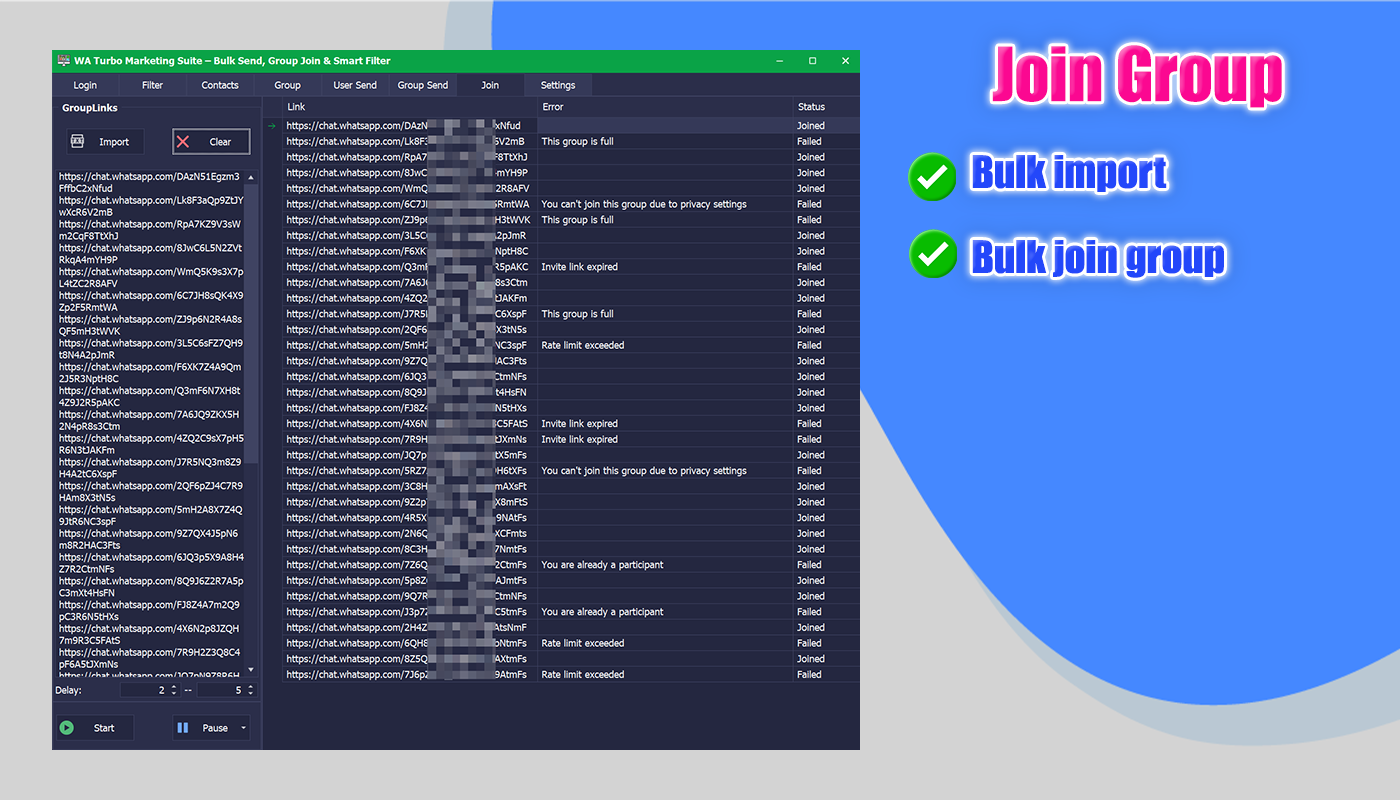
Task: Click the blue pause bars icon
Action: [x=183, y=728]
